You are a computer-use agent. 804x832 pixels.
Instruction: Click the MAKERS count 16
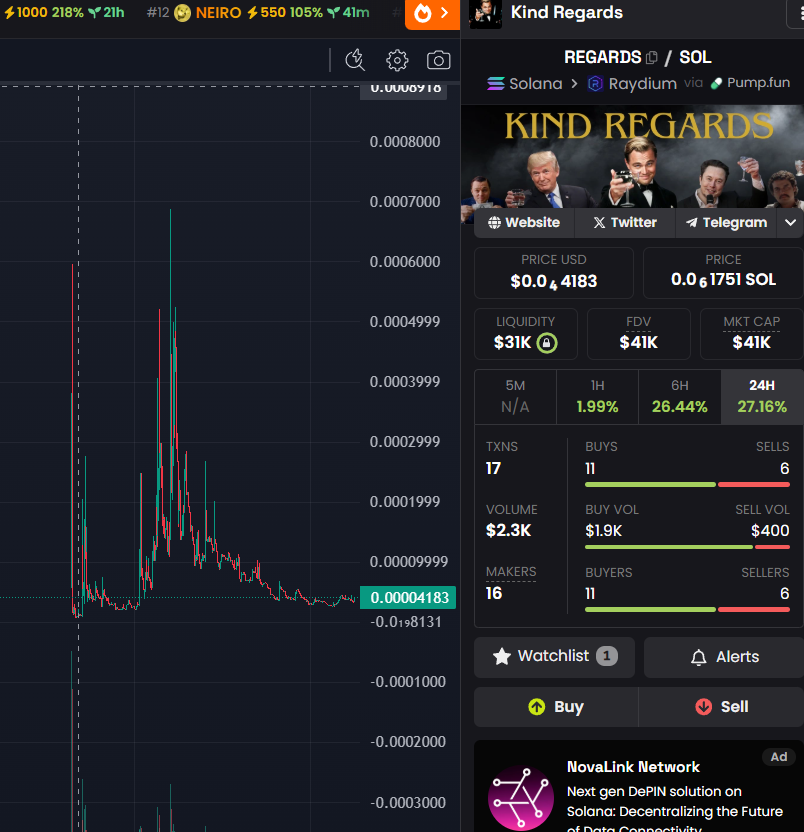click(494, 593)
